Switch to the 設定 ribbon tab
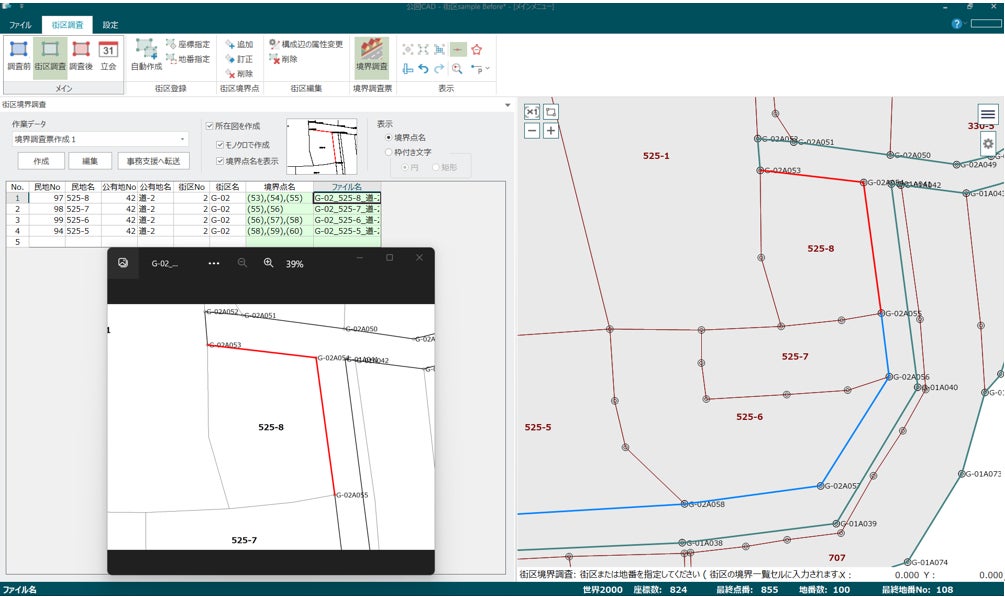 (110, 25)
